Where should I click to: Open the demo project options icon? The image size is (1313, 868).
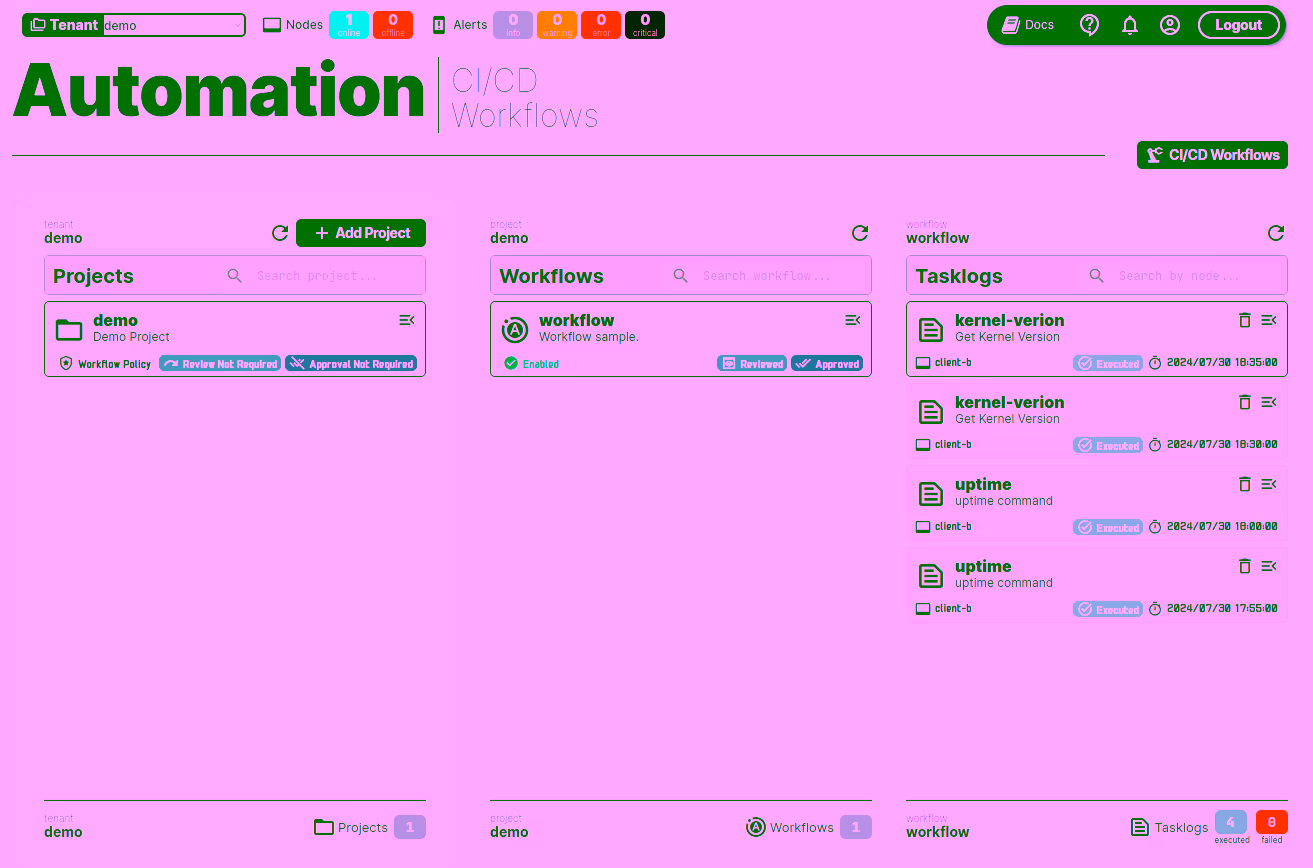click(406, 320)
